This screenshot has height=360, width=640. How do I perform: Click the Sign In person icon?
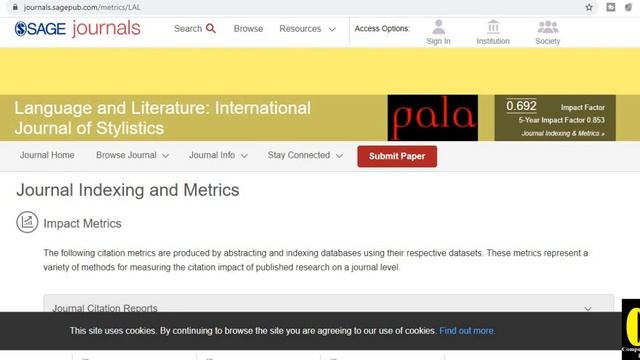click(438, 27)
